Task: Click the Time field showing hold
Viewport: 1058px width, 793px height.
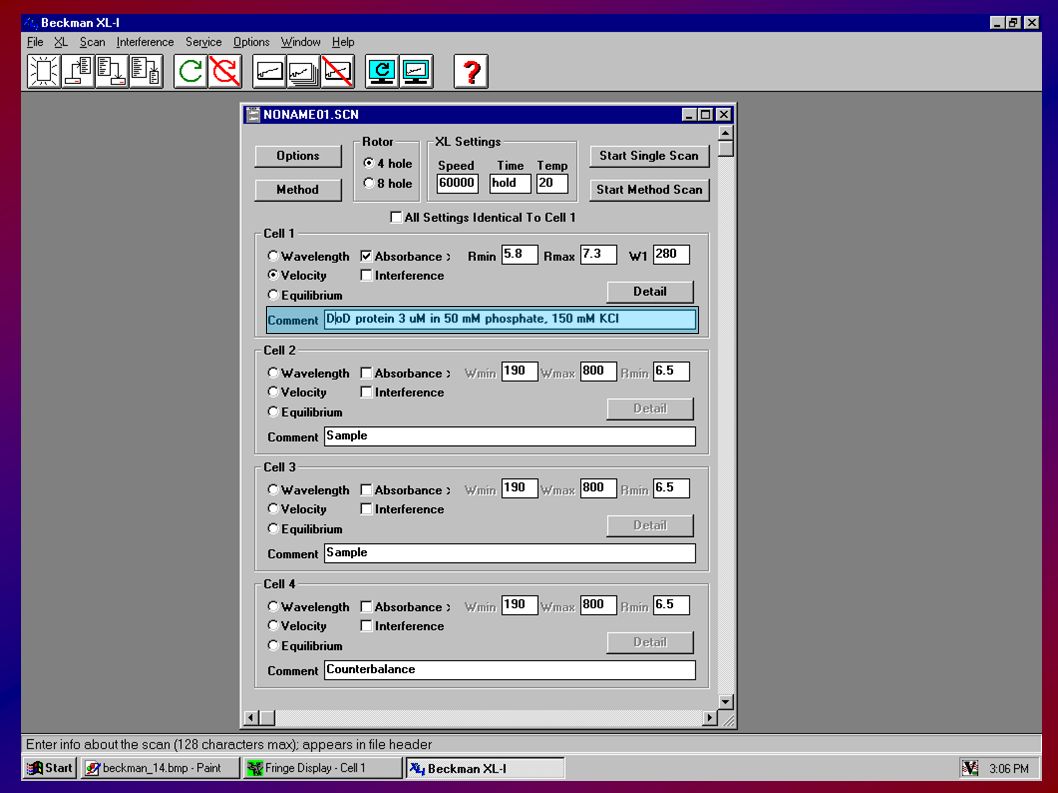Action: click(x=509, y=183)
